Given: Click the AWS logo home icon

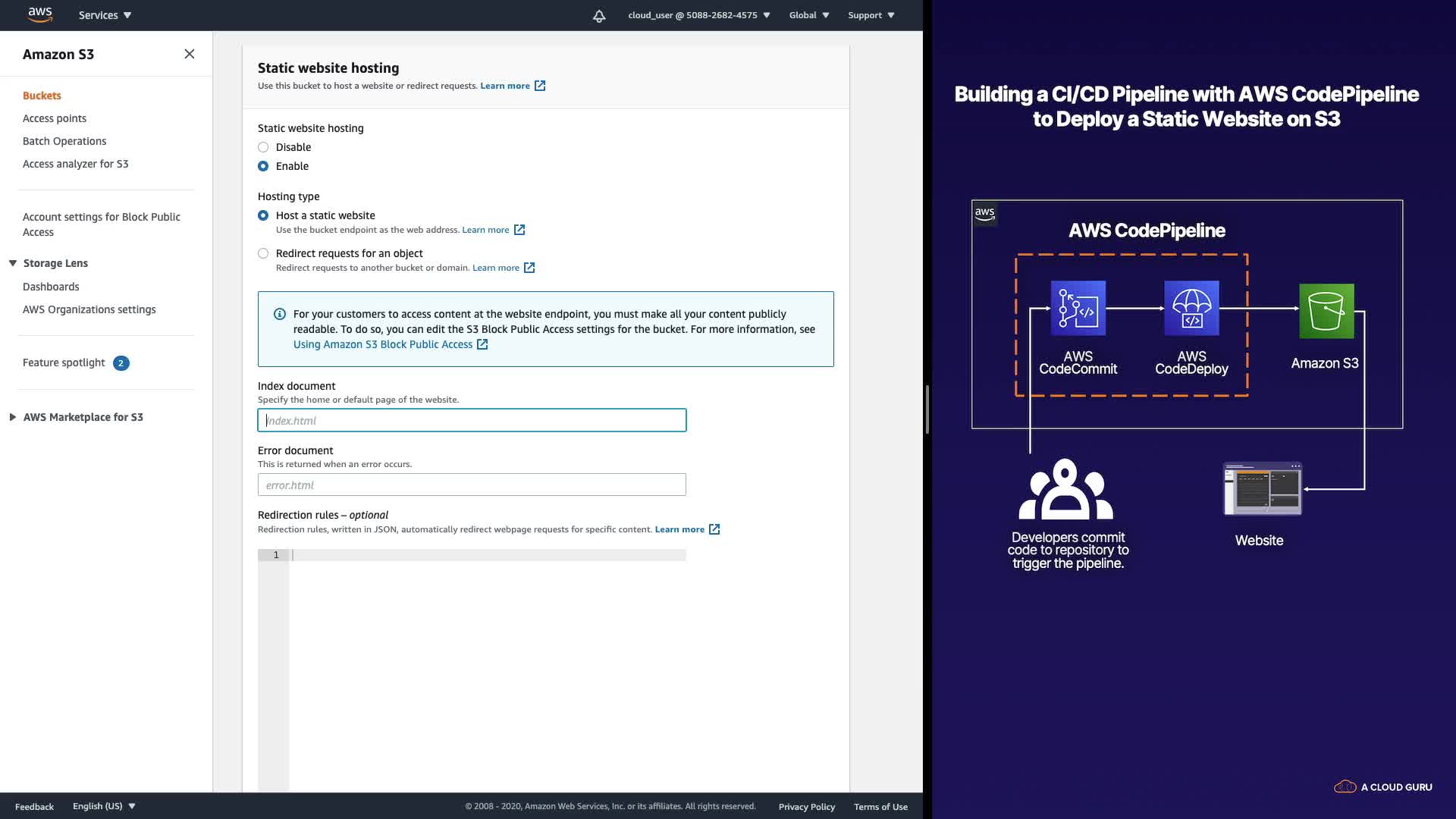Looking at the screenshot, I should 39,14.
